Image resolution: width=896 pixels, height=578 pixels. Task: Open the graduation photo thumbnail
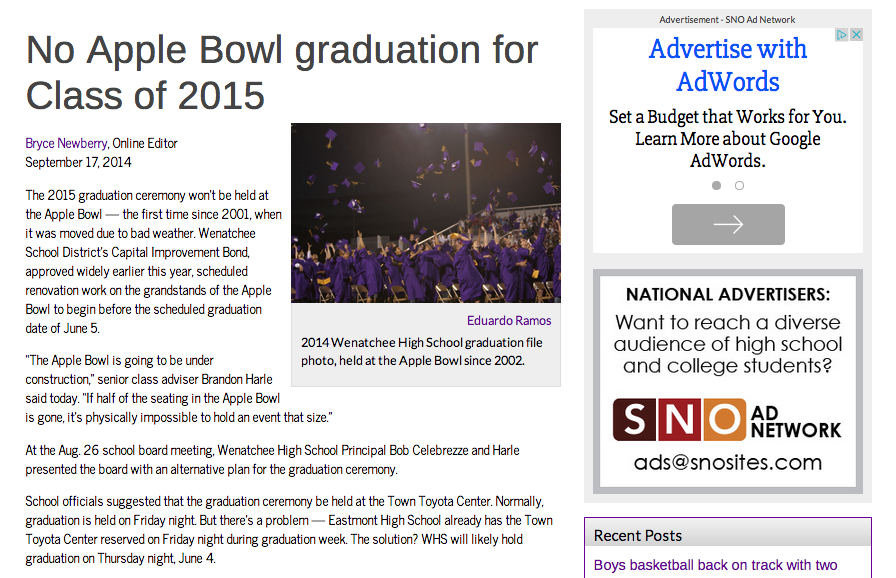tap(425, 213)
